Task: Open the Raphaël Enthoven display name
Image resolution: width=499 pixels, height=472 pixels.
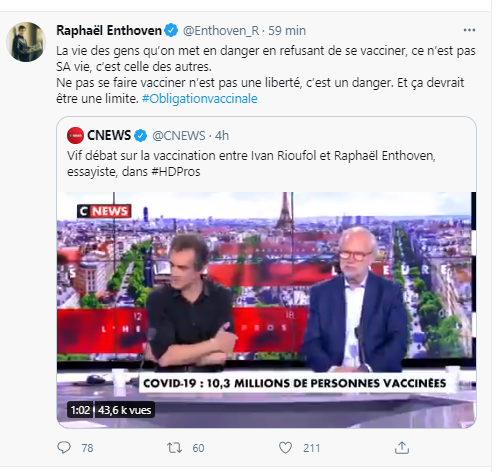Action: pyautogui.click(x=109, y=31)
